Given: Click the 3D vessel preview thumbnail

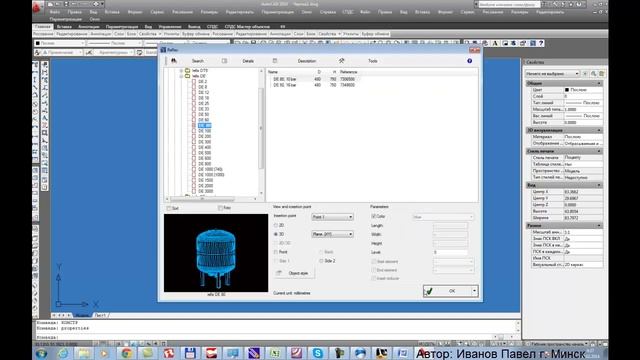Looking at the screenshot, I should pos(216,253).
